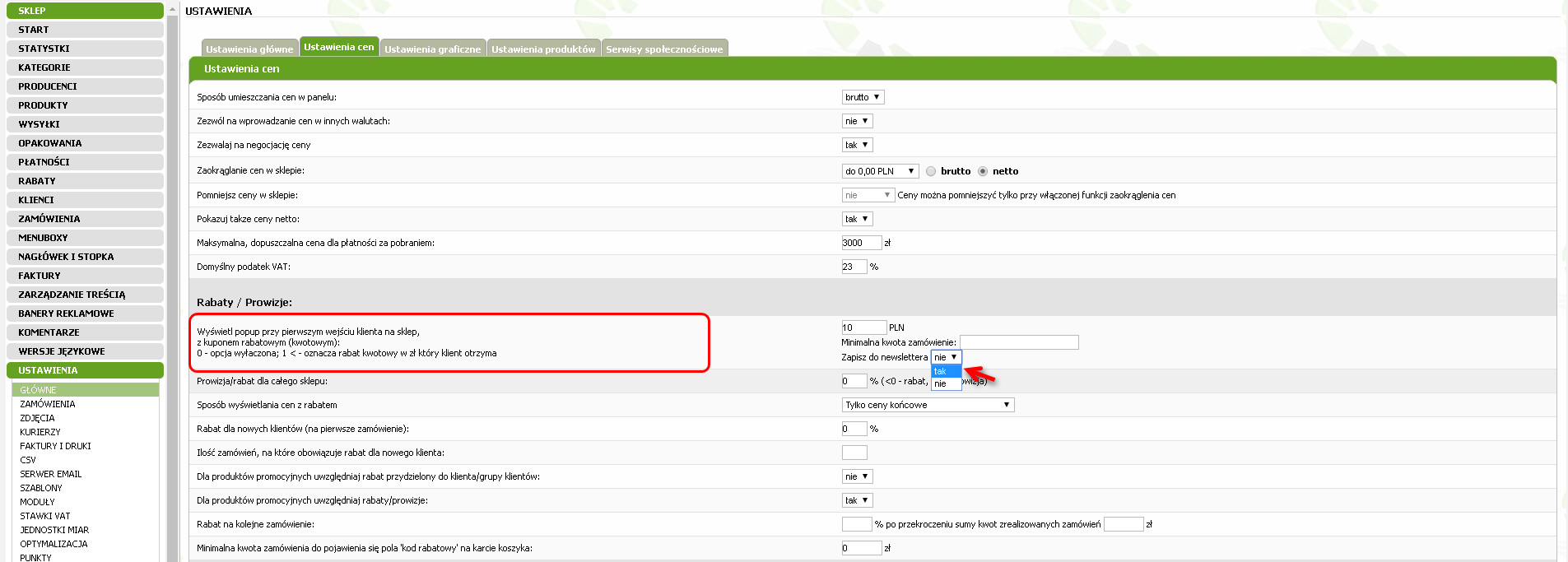Expand the 'Tylko ceny końcowe' dropdown
Image resolution: width=1568 pixels, height=562 pixels.
[928, 405]
